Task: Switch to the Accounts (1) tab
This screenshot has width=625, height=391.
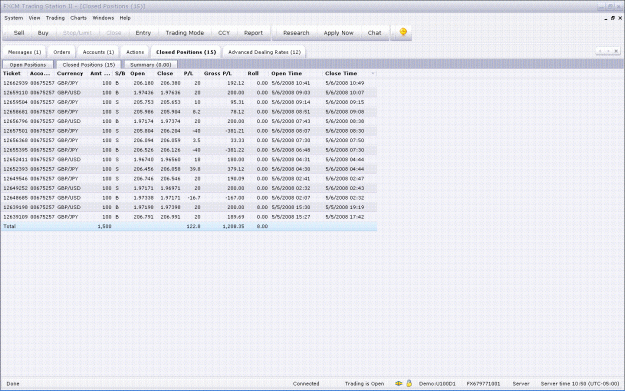Action: [98, 52]
